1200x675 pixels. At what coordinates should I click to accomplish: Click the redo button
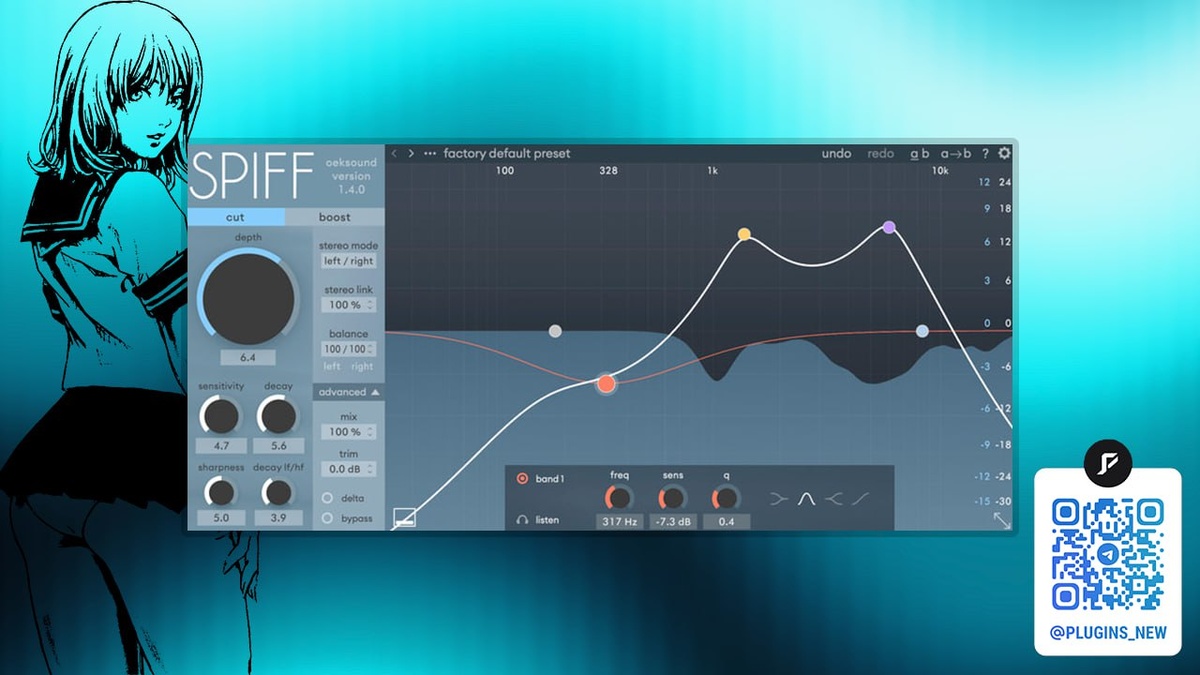(881, 154)
